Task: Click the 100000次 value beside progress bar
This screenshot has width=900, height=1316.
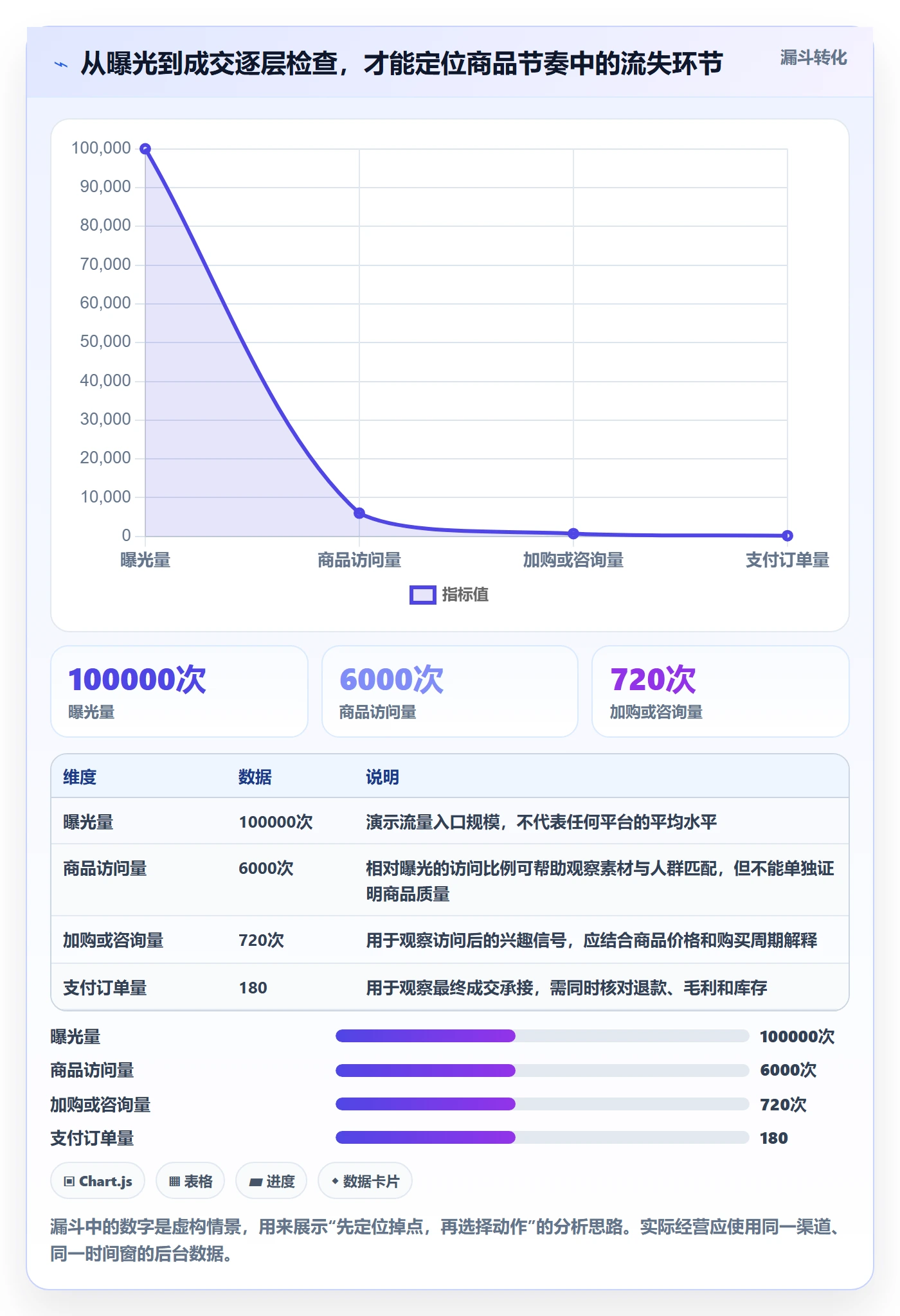Action: click(797, 1036)
